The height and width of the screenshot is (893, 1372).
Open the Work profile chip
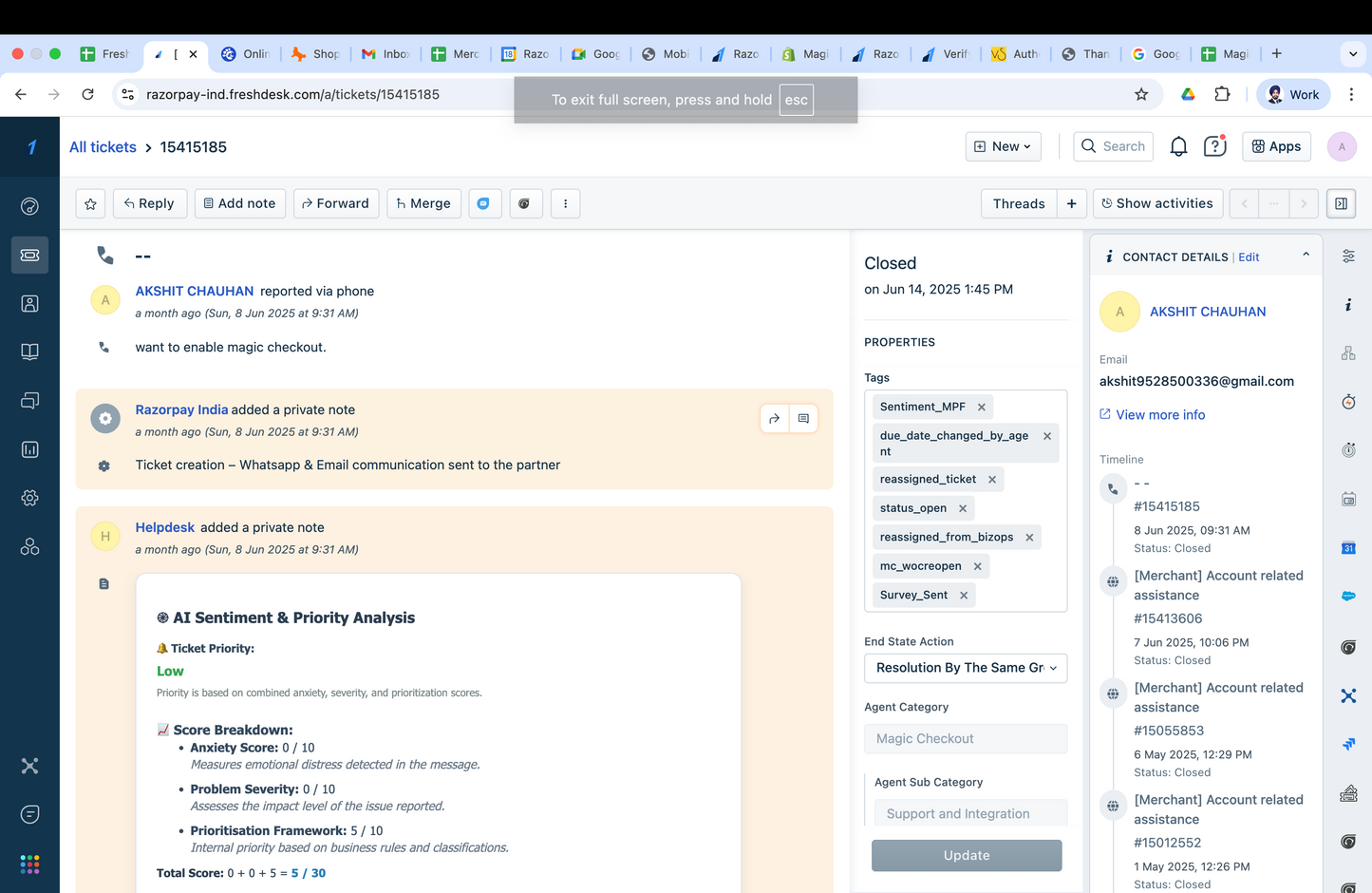tap(1292, 94)
